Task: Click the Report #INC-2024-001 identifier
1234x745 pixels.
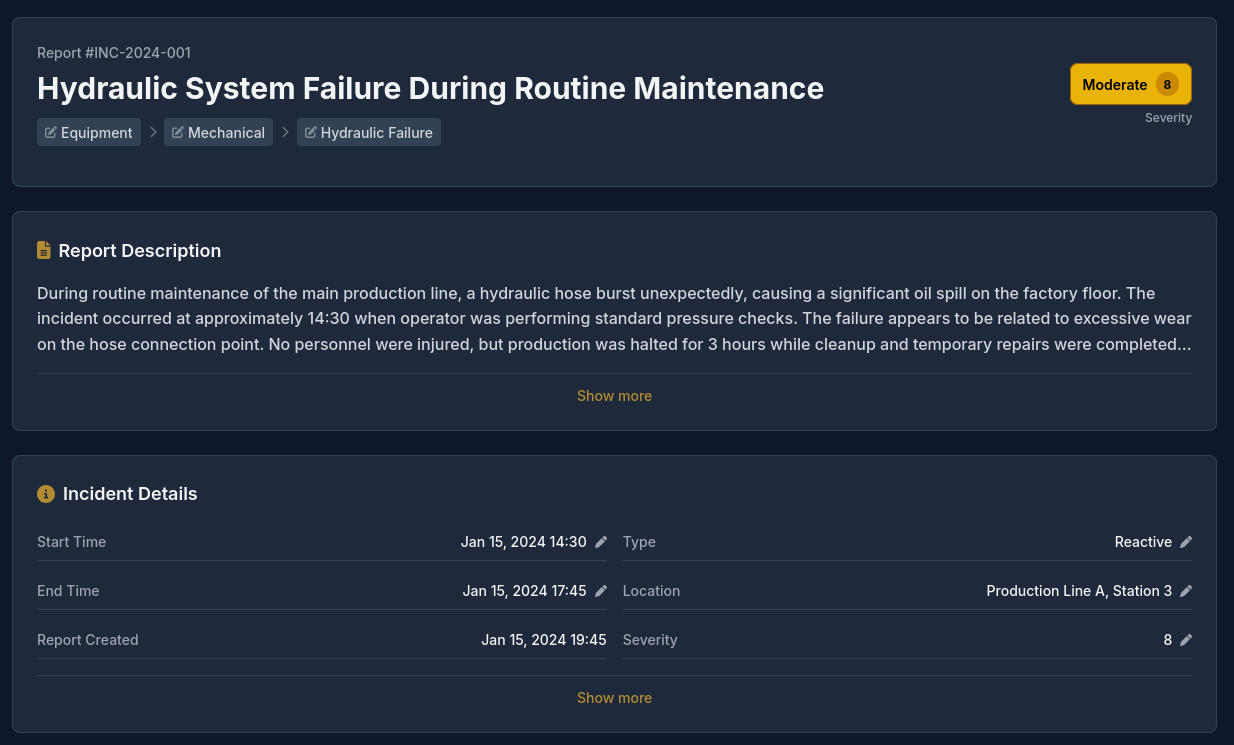Action: click(x=114, y=53)
